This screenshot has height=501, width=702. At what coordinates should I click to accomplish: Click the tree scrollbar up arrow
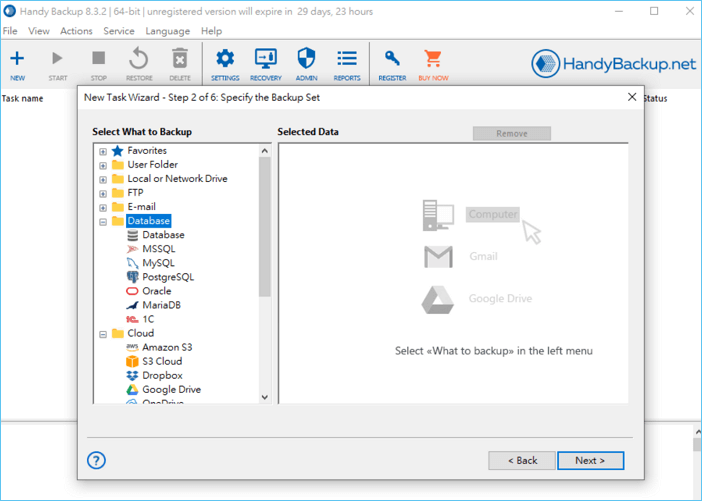[265, 151]
